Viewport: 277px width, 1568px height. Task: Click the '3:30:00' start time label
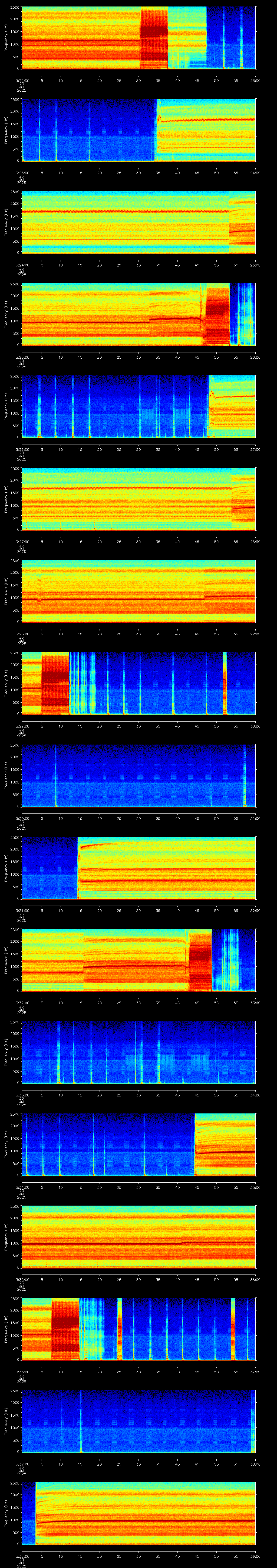point(22,818)
